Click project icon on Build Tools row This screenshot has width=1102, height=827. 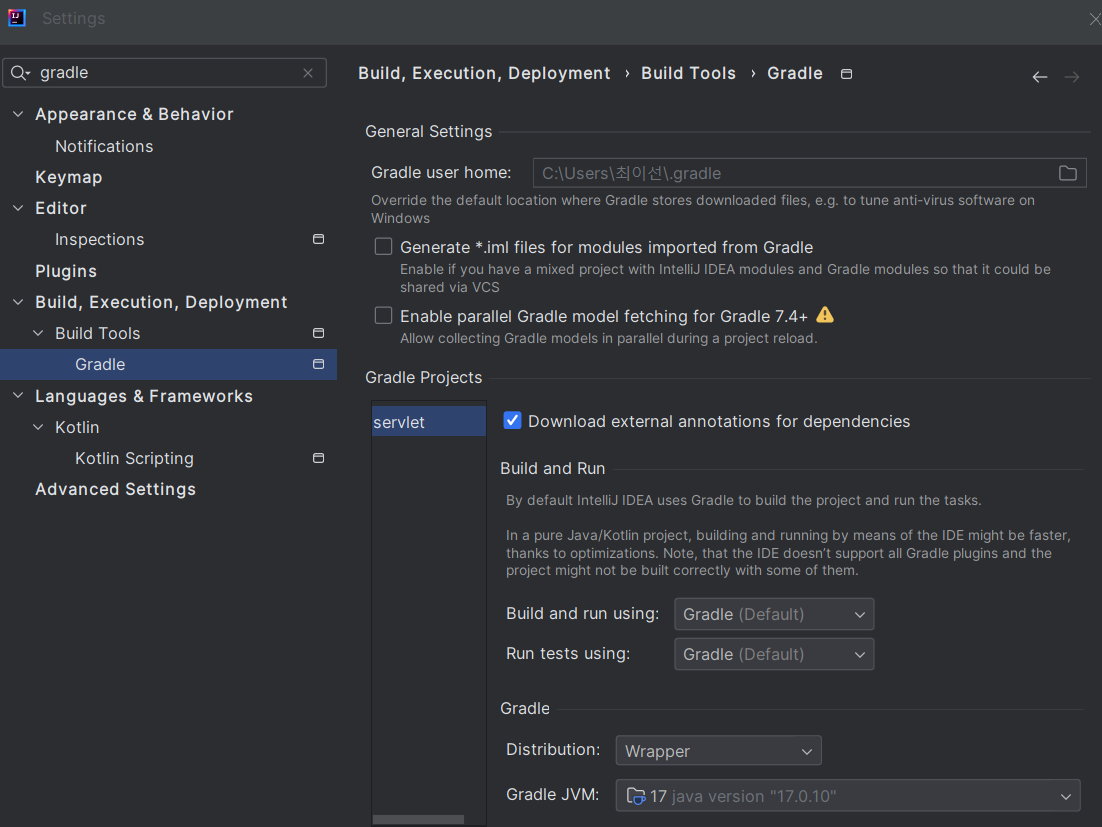coord(318,333)
